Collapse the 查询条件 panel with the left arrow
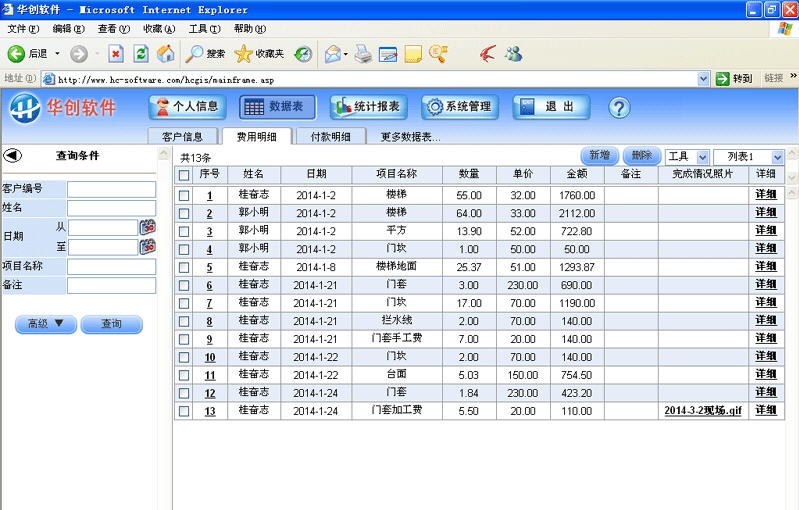Viewport: 799px width, 510px height. [13, 155]
